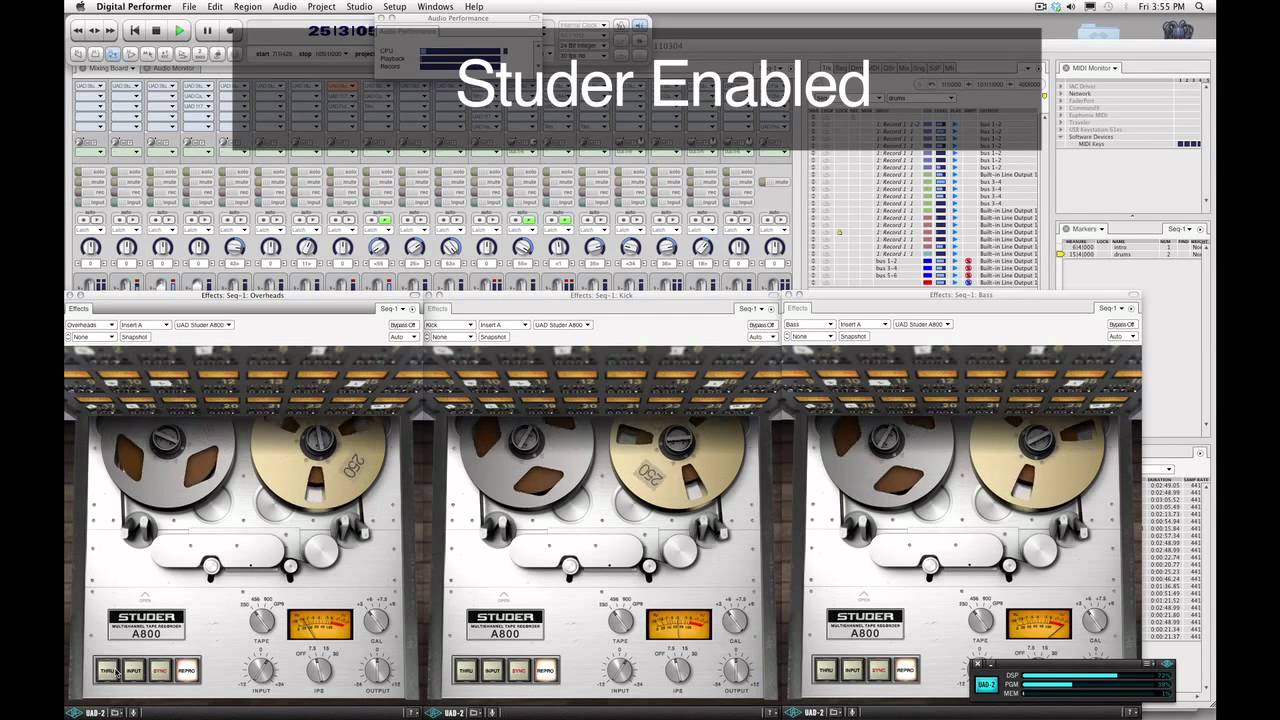Click the VU meter on Kick Studer
This screenshot has width=1280, height=720.
point(679,624)
